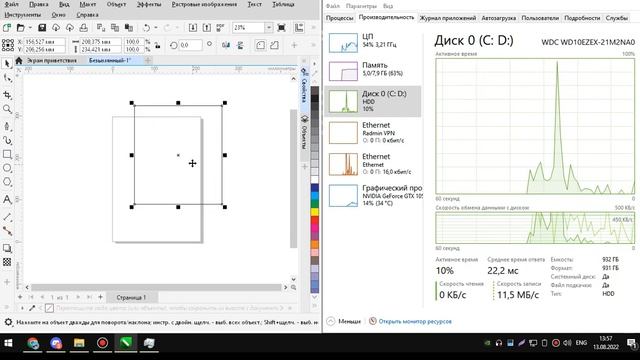
Task: Click the Страница 1 page tab
Action: (131, 297)
